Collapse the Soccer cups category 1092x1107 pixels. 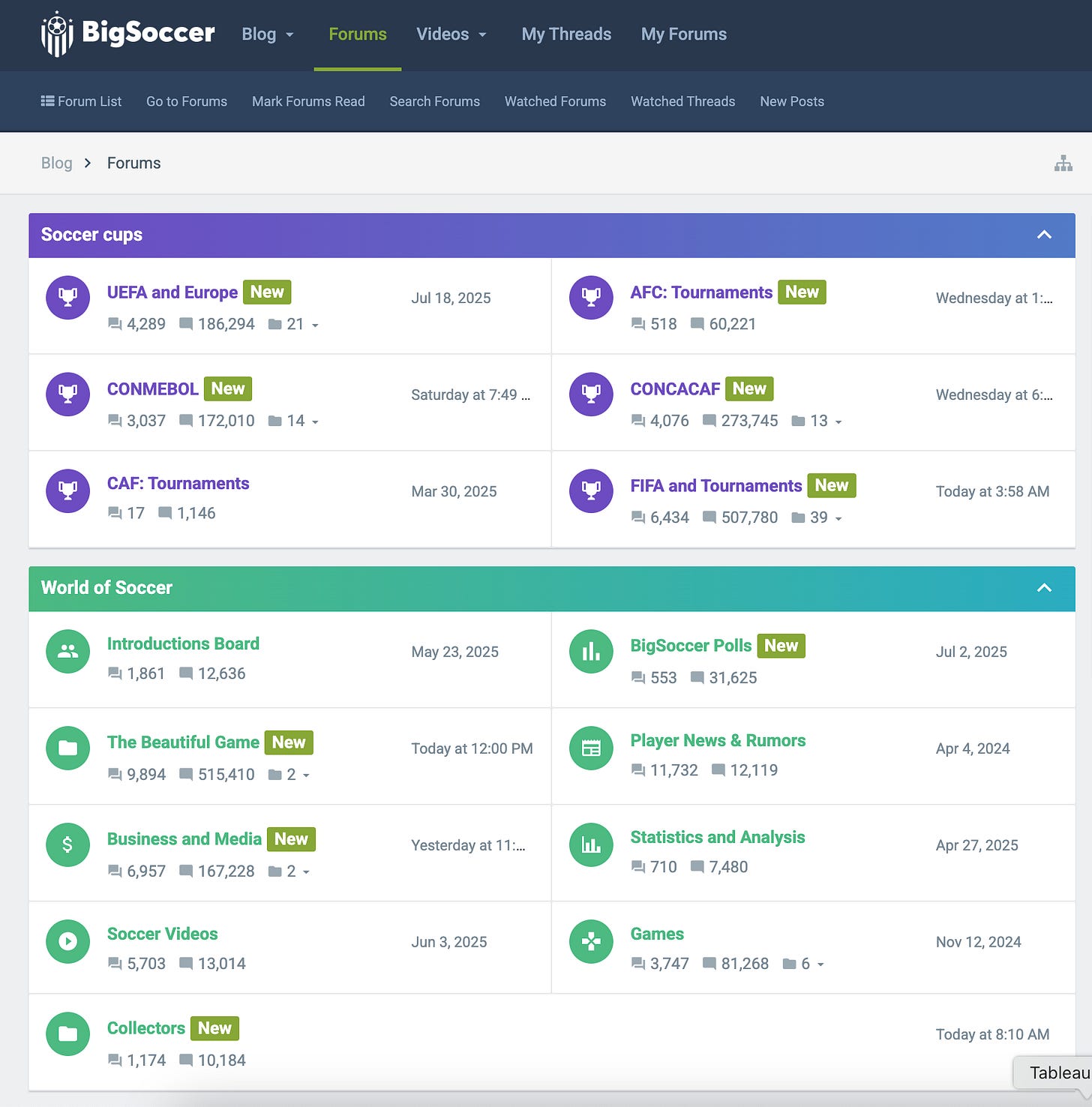[x=1044, y=235]
